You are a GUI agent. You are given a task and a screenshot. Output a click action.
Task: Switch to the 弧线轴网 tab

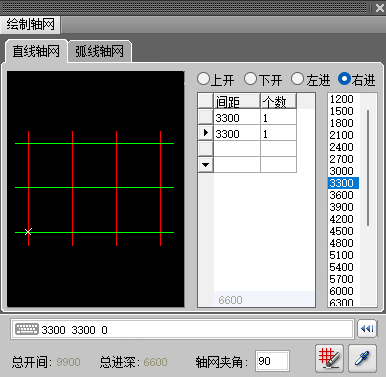pyautogui.click(x=99, y=51)
